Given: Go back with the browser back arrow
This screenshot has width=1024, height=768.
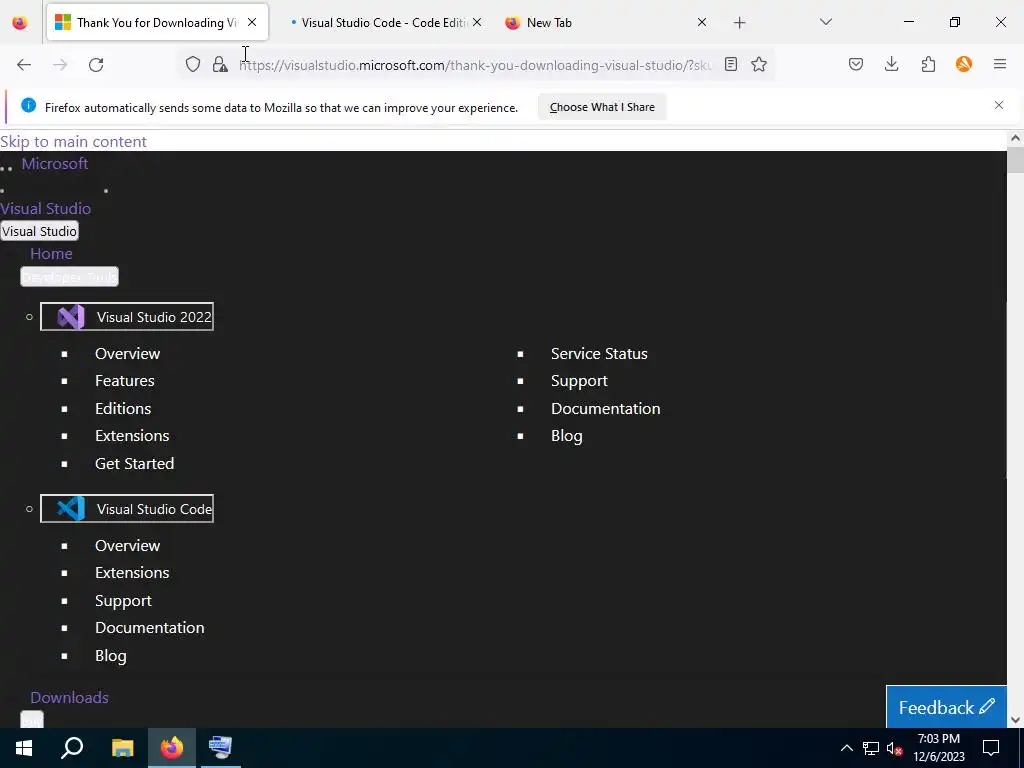Looking at the screenshot, I should [24, 64].
